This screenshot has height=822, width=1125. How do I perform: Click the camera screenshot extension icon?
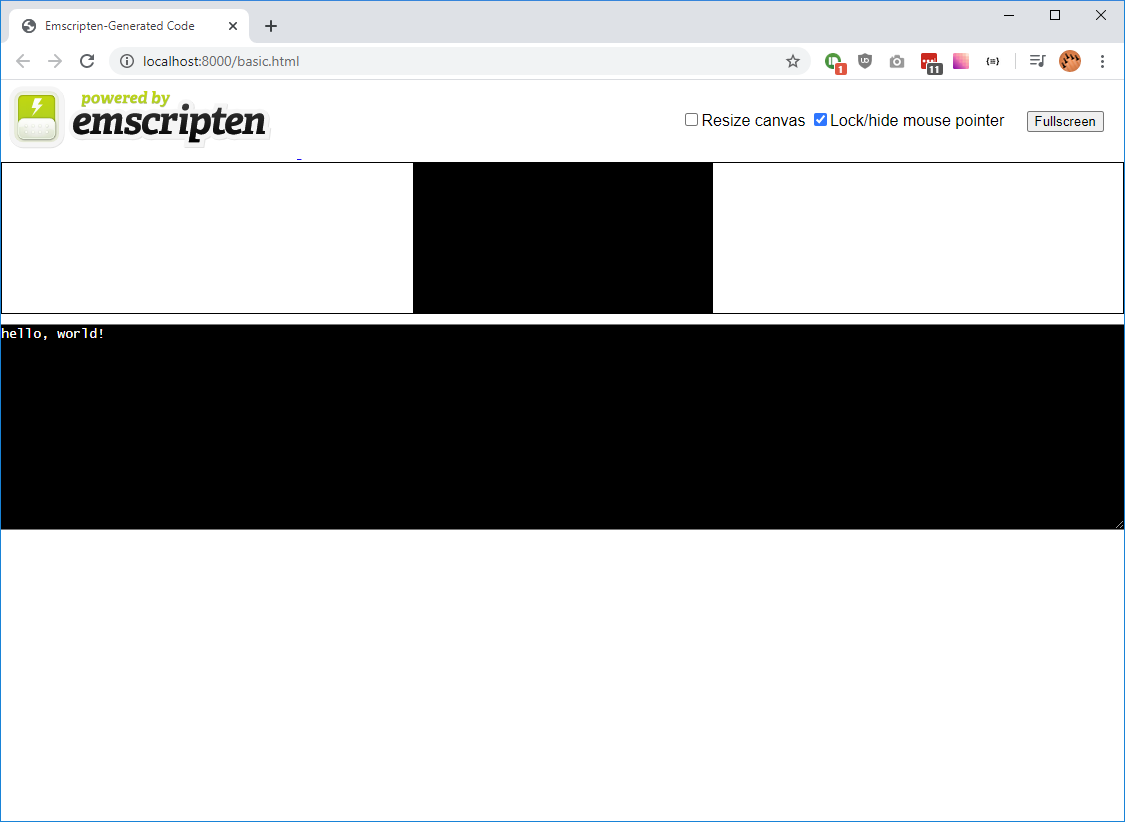pos(897,62)
